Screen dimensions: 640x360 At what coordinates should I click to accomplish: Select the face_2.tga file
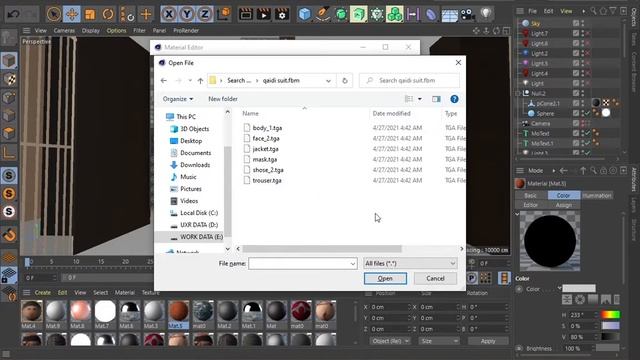266,138
